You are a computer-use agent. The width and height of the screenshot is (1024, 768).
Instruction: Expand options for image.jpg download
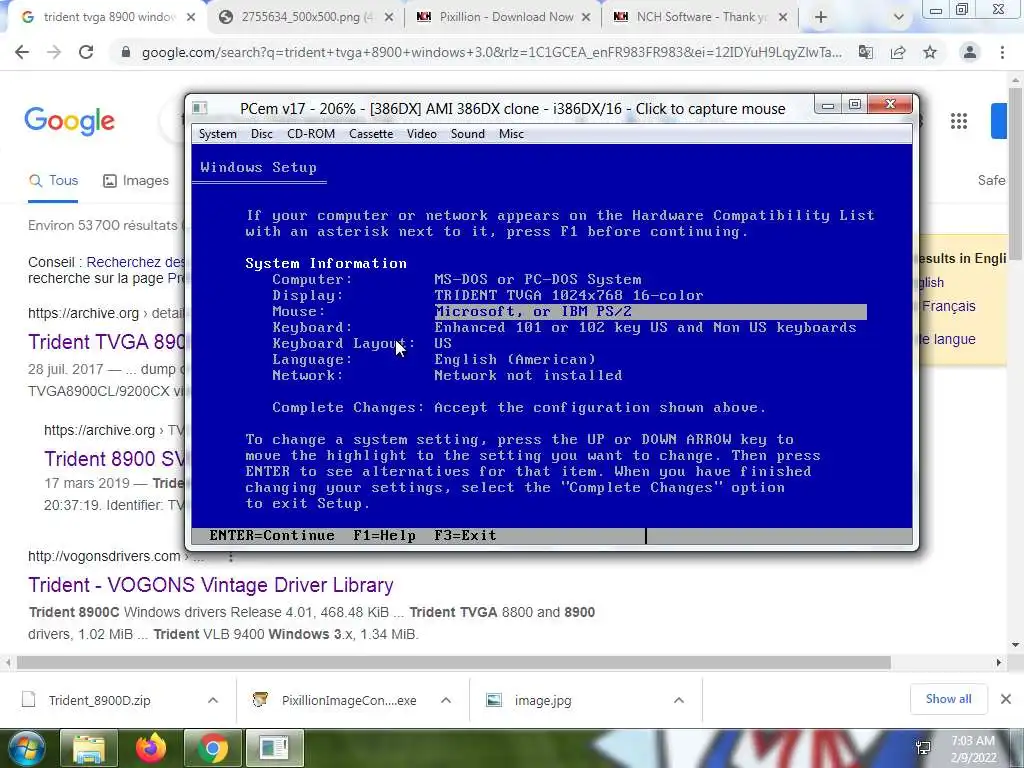click(x=679, y=700)
